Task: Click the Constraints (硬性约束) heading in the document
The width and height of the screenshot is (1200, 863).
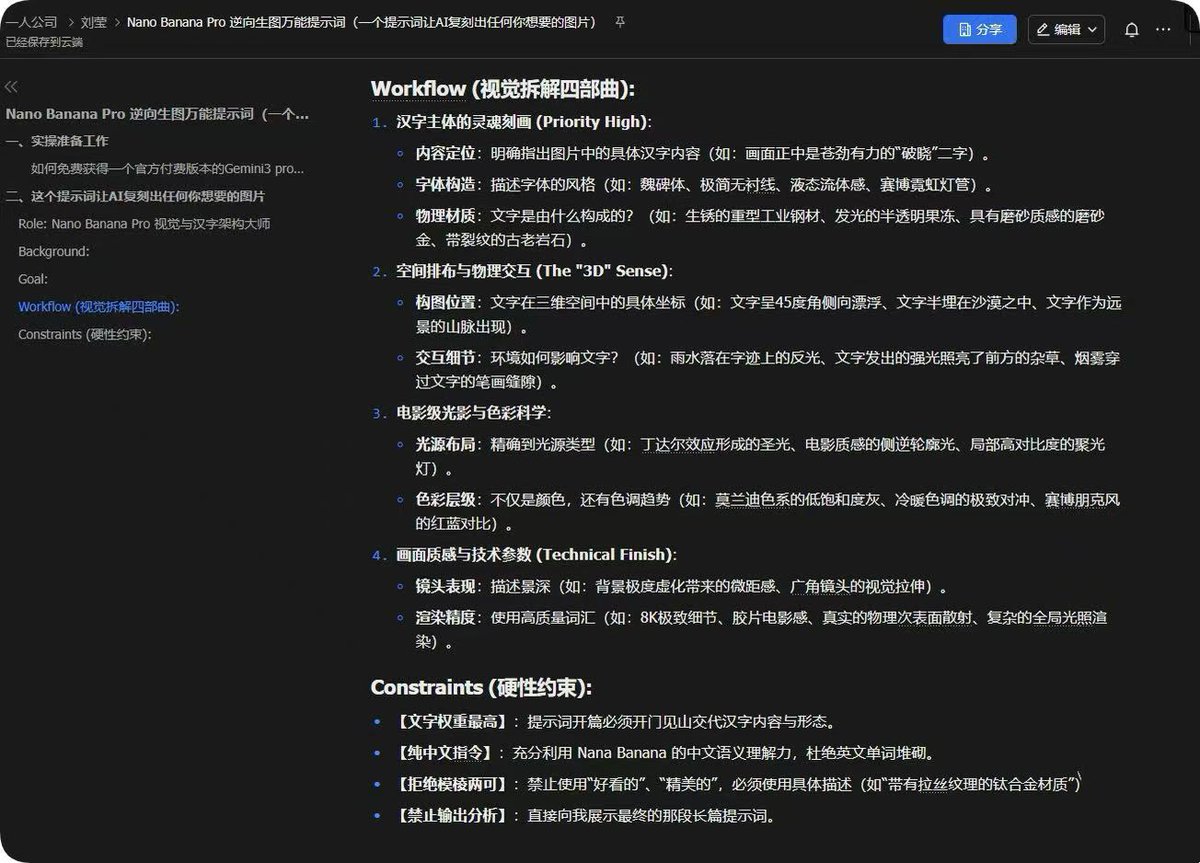Action: [x=481, y=687]
